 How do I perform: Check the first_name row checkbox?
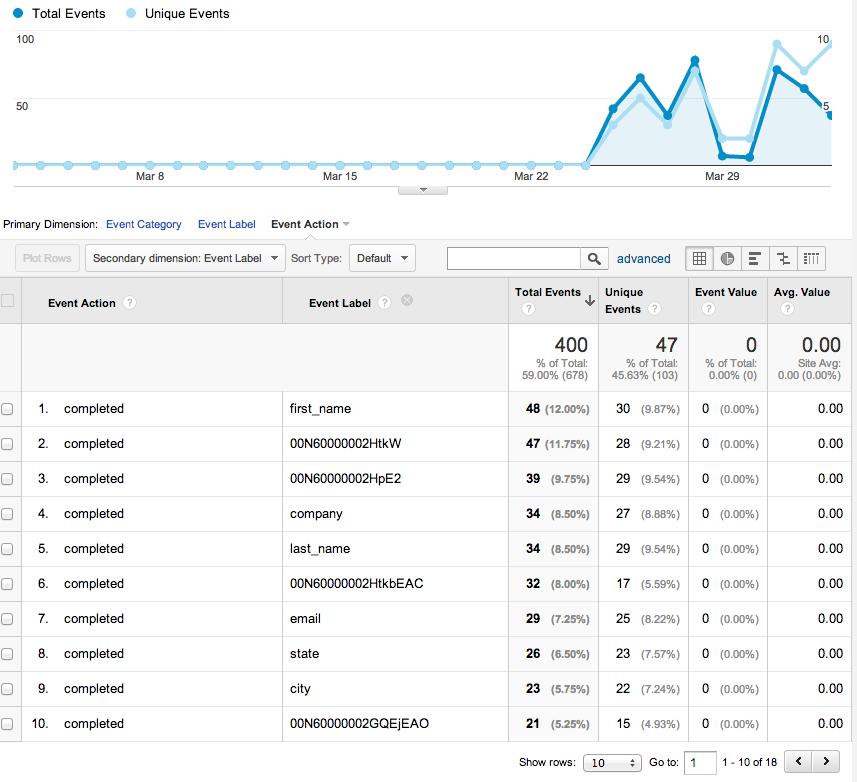tap(7, 409)
